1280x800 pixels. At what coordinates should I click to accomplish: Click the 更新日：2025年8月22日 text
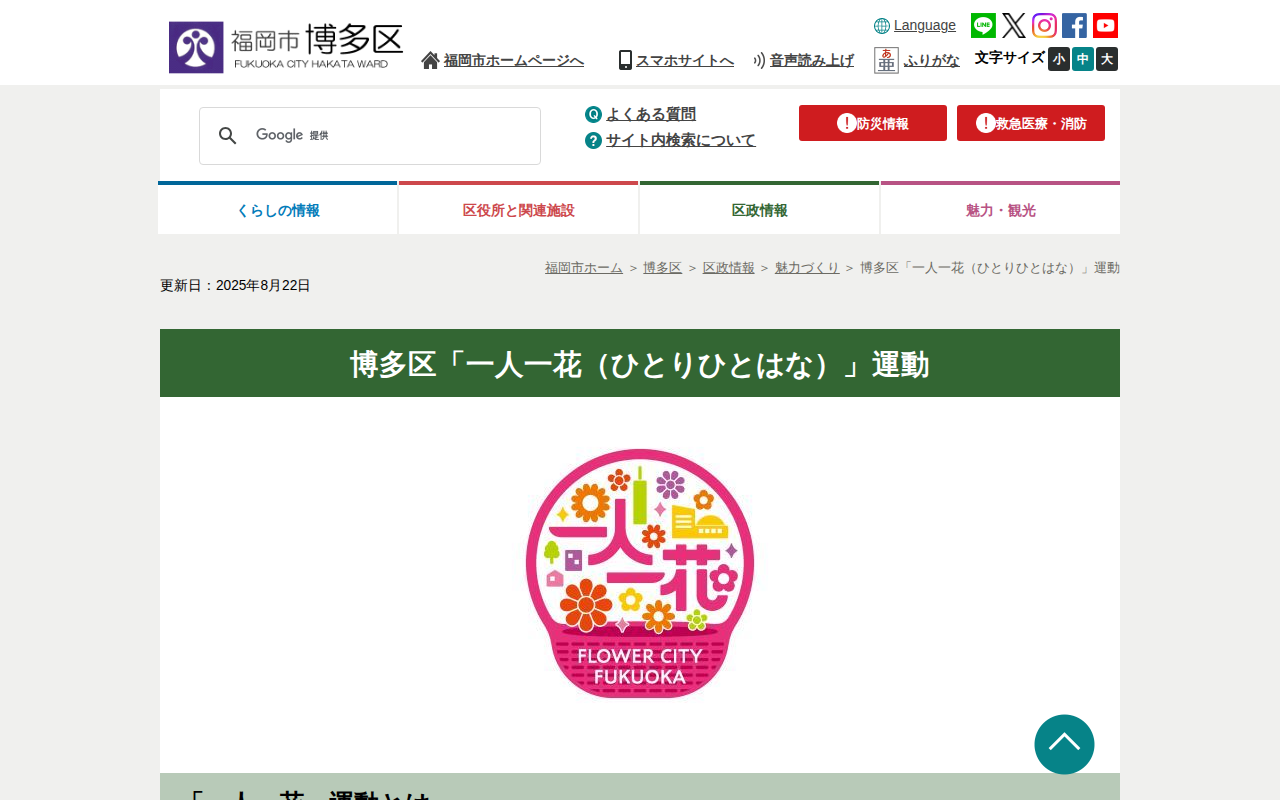[x=235, y=285]
